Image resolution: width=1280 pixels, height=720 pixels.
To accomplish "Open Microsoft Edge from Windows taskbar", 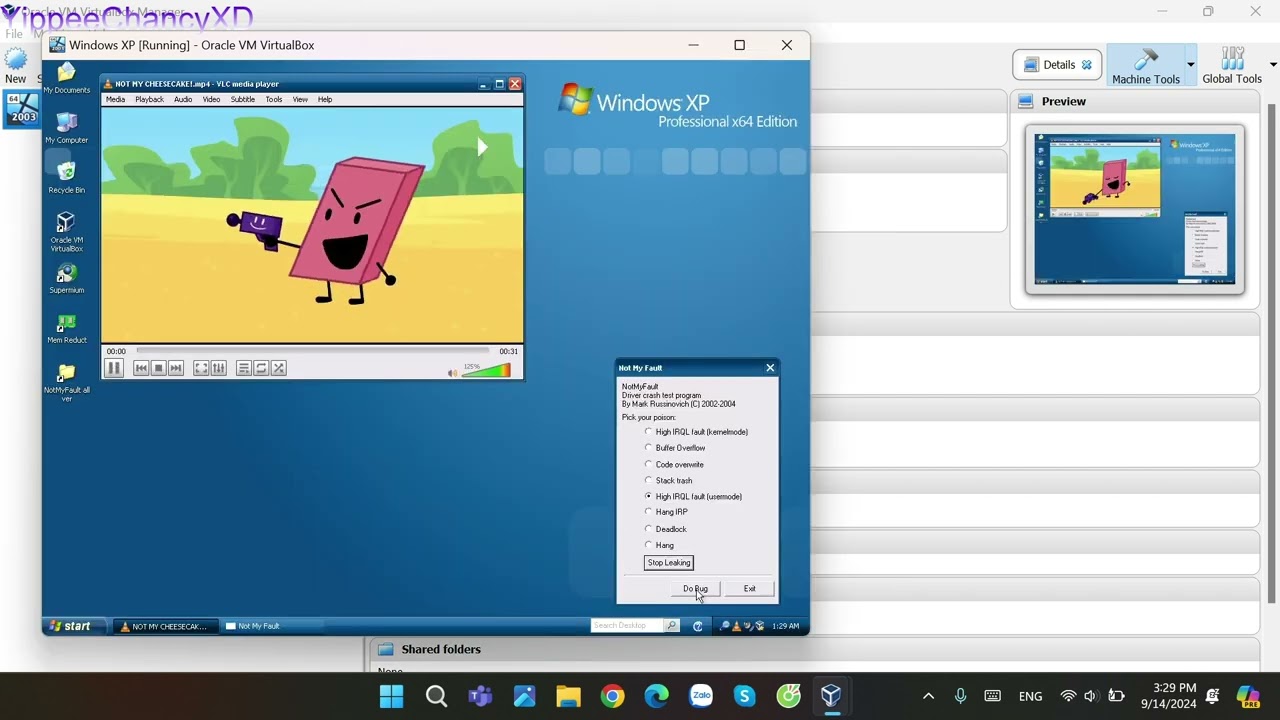I will [x=656, y=696].
